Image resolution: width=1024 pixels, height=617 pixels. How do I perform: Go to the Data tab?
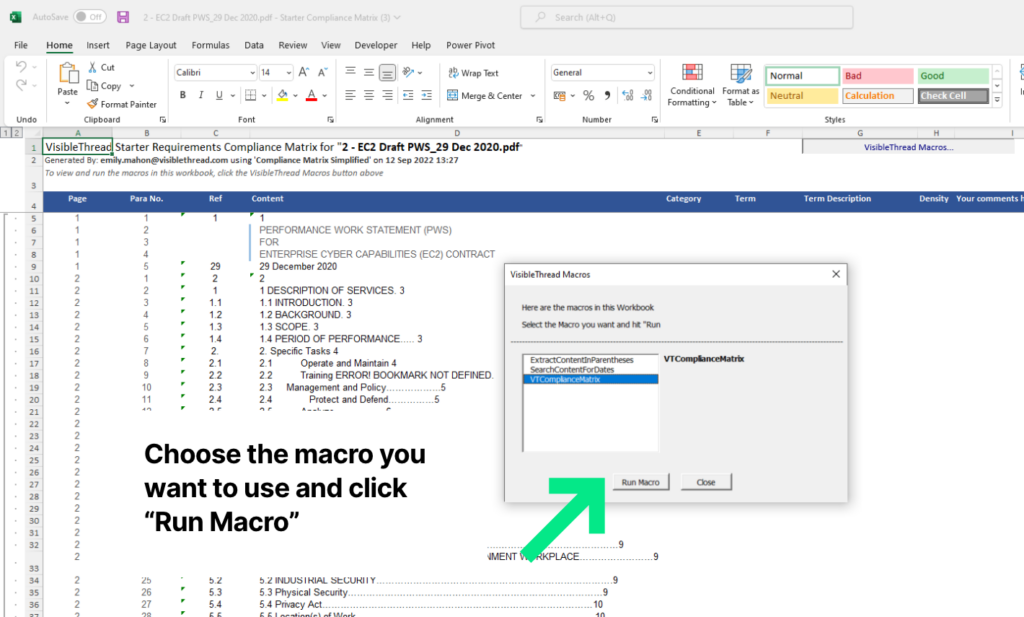coord(254,45)
